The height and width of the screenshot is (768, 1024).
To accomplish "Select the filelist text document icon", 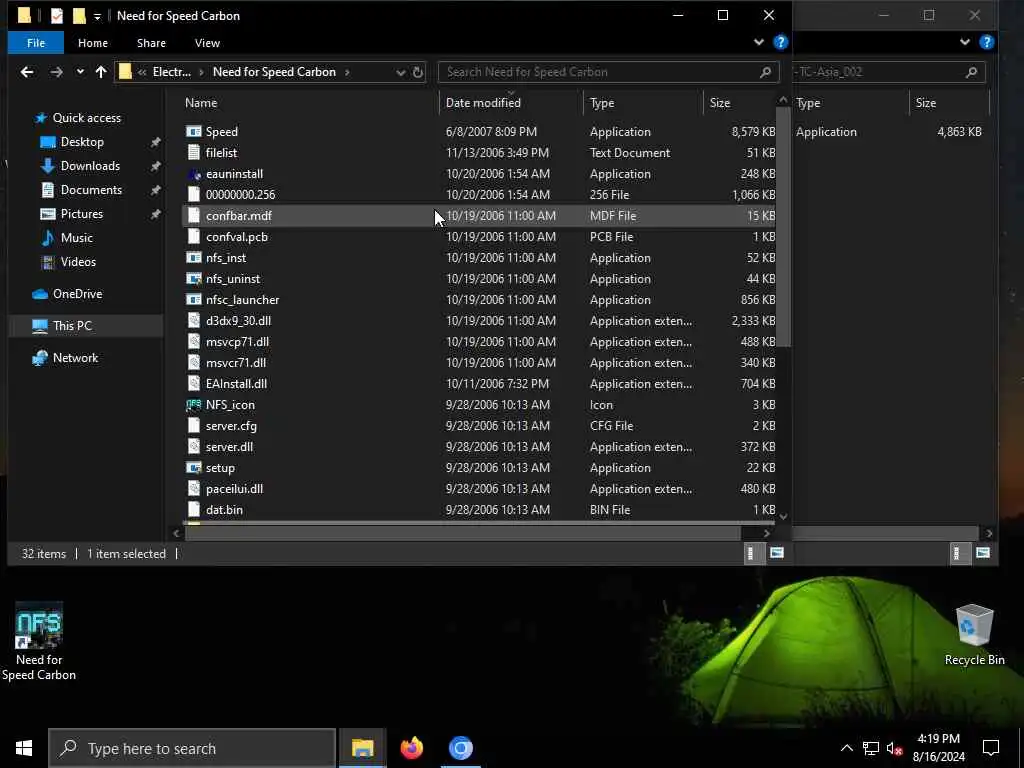I will click(x=193, y=152).
